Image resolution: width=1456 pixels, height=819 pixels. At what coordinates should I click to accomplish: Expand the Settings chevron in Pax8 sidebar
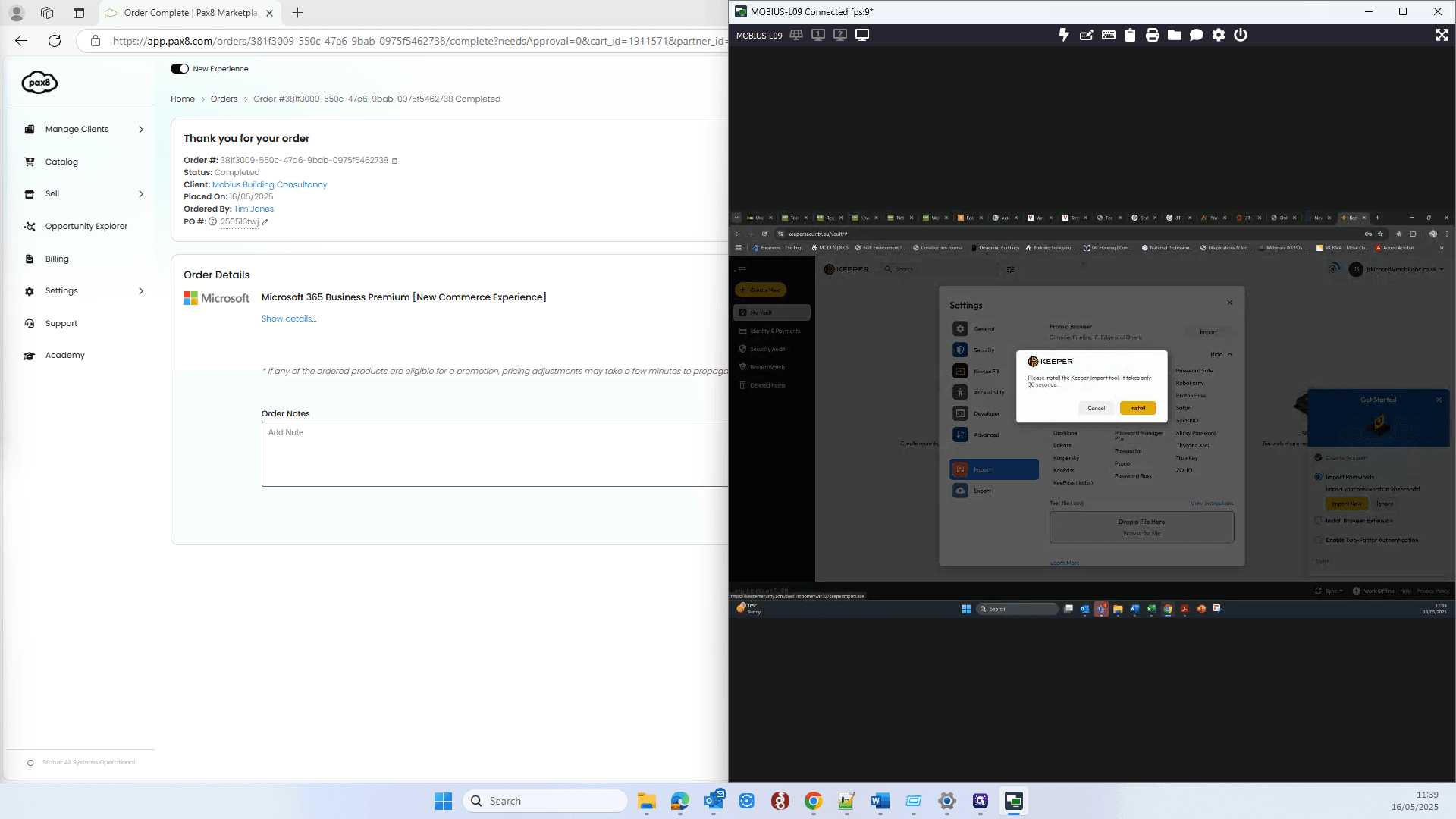pyautogui.click(x=141, y=291)
